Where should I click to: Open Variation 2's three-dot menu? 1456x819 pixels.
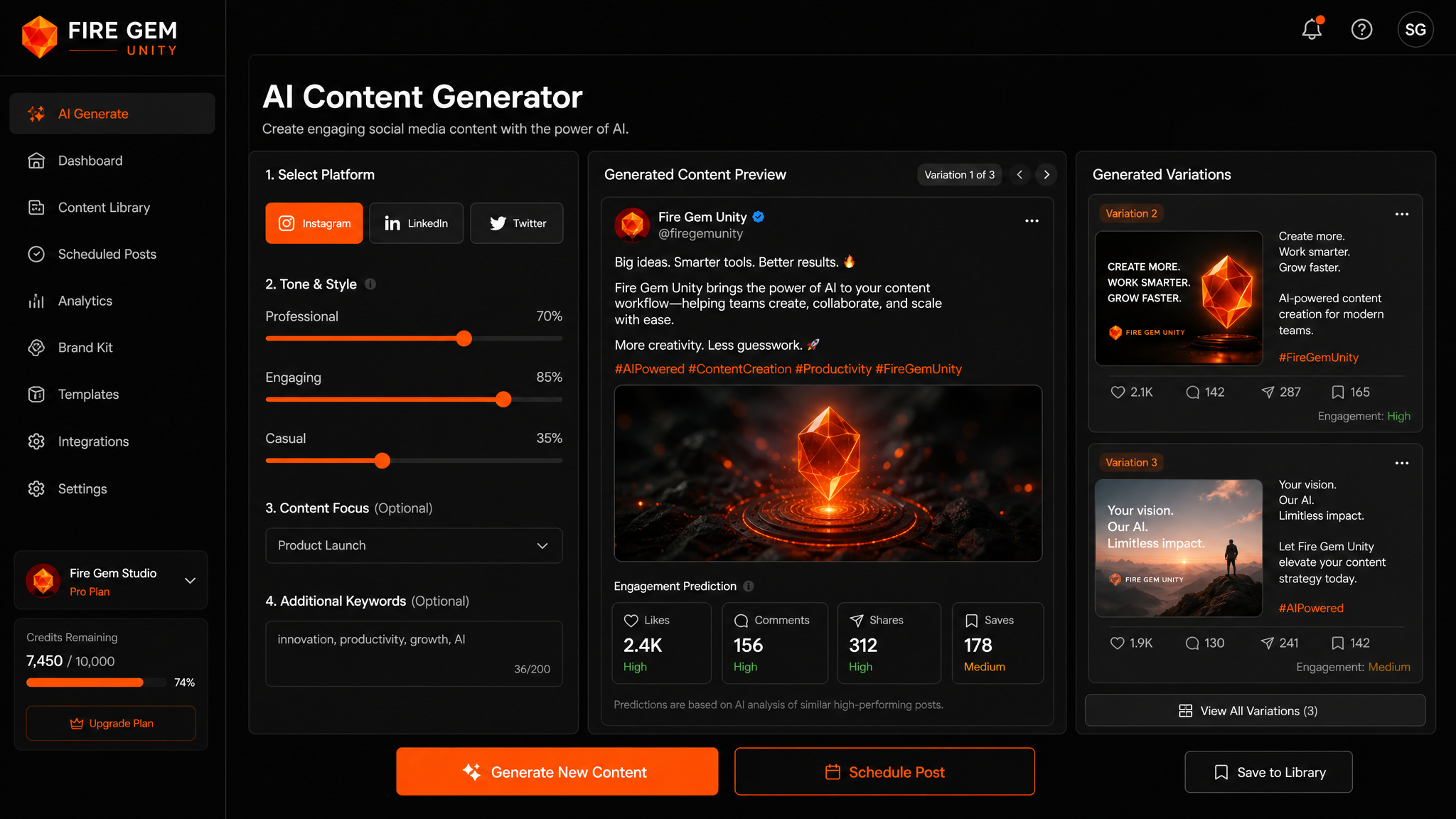[x=1401, y=214]
